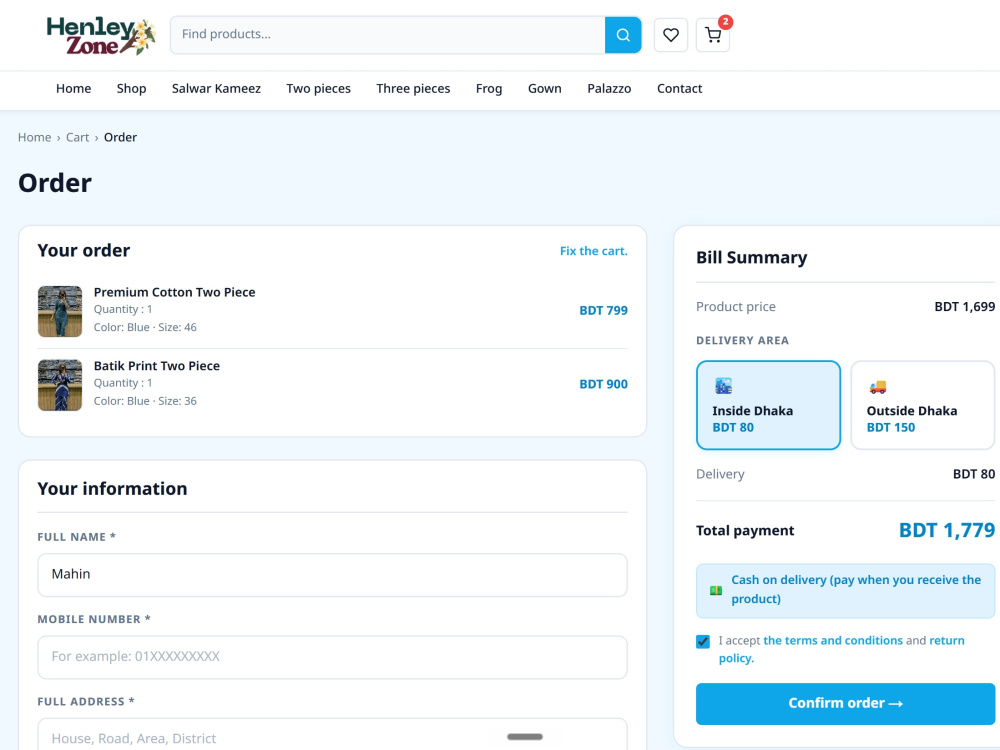The width and height of the screenshot is (1000, 750).
Task: Click the cash on delivery money icon
Action: coord(716,591)
